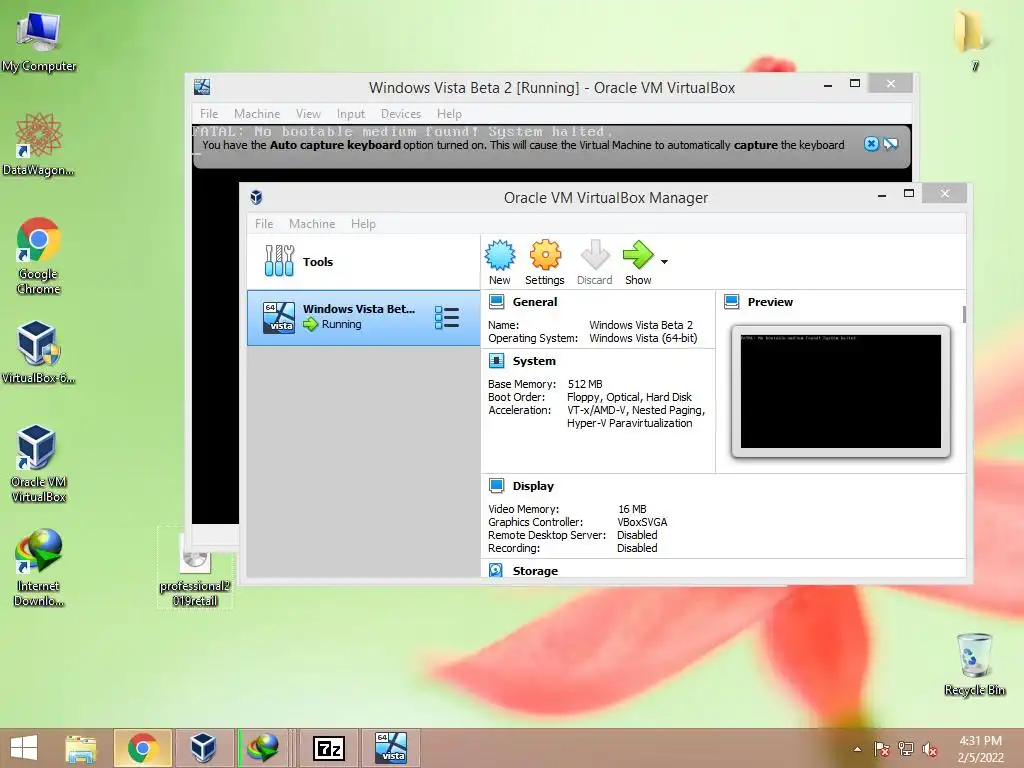Open Internet Download Manager taskbar icon
Screen dimensions: 1024x768
coord(263,748)
